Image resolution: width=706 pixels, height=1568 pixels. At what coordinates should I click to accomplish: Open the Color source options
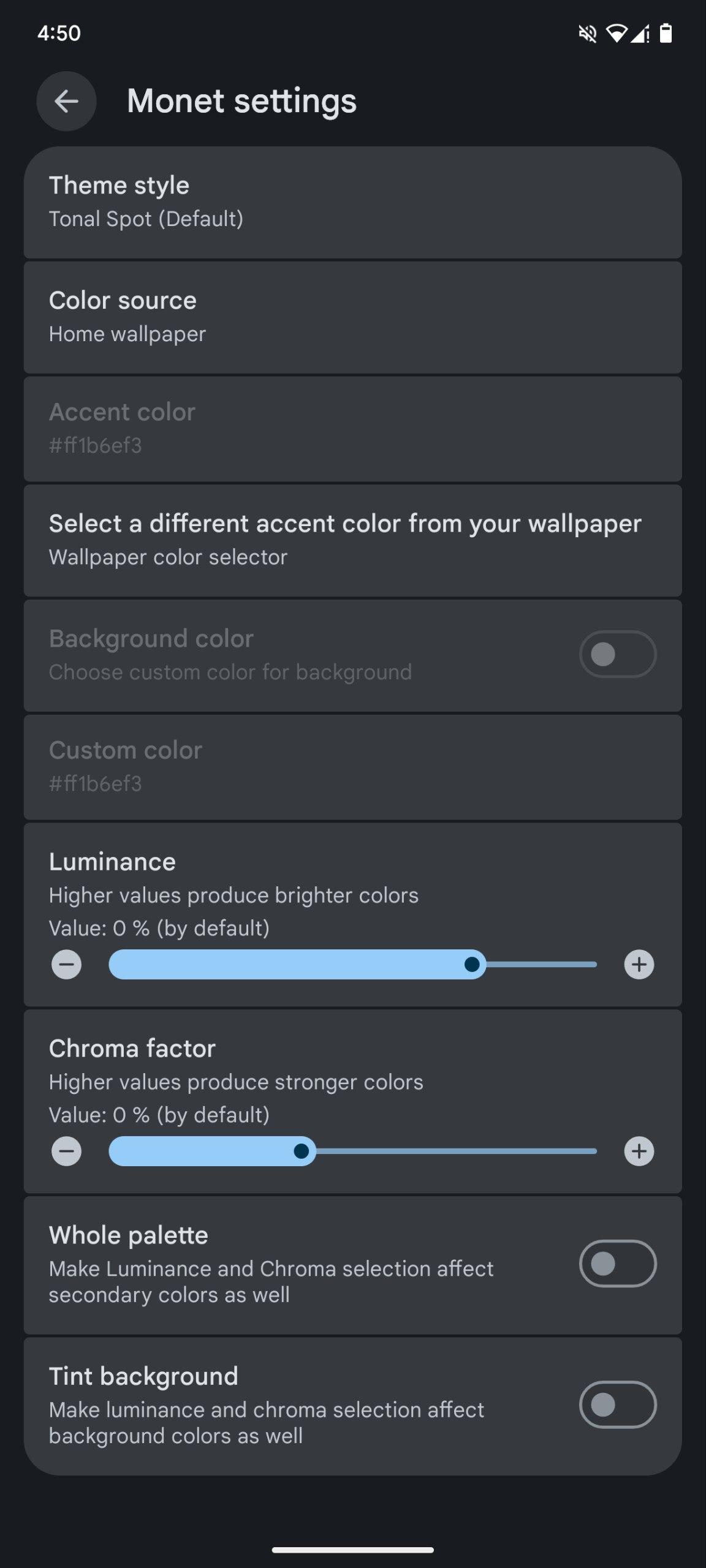pyautogui.click(x=352, y=317)
